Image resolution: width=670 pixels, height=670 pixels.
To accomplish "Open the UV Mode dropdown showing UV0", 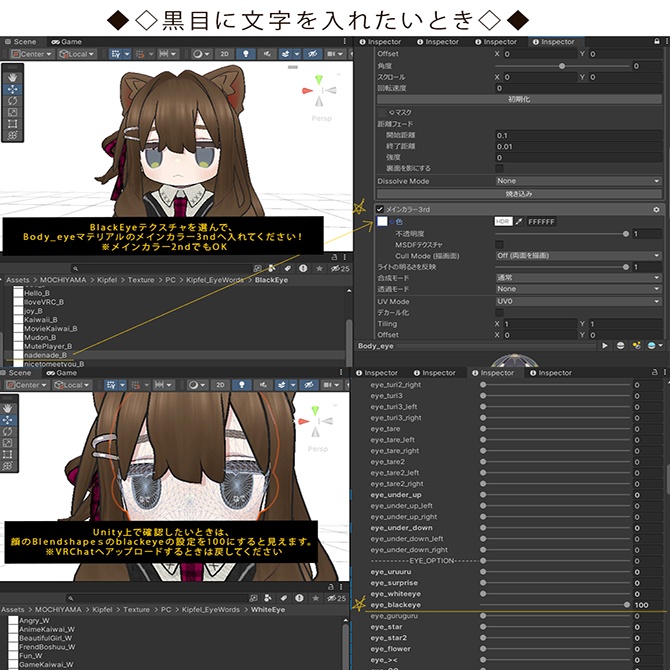I will (x=578, y=301).
